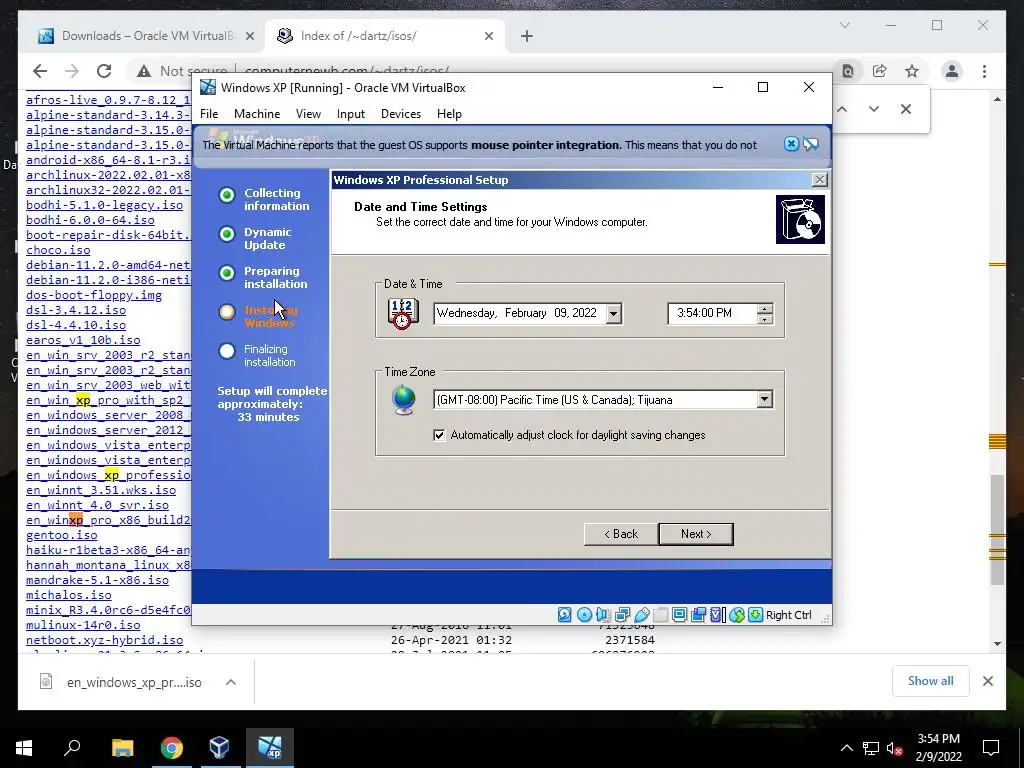Go to previous find result
The image size is (1024, 768).
pyautogui.click(x=842, y=109)
